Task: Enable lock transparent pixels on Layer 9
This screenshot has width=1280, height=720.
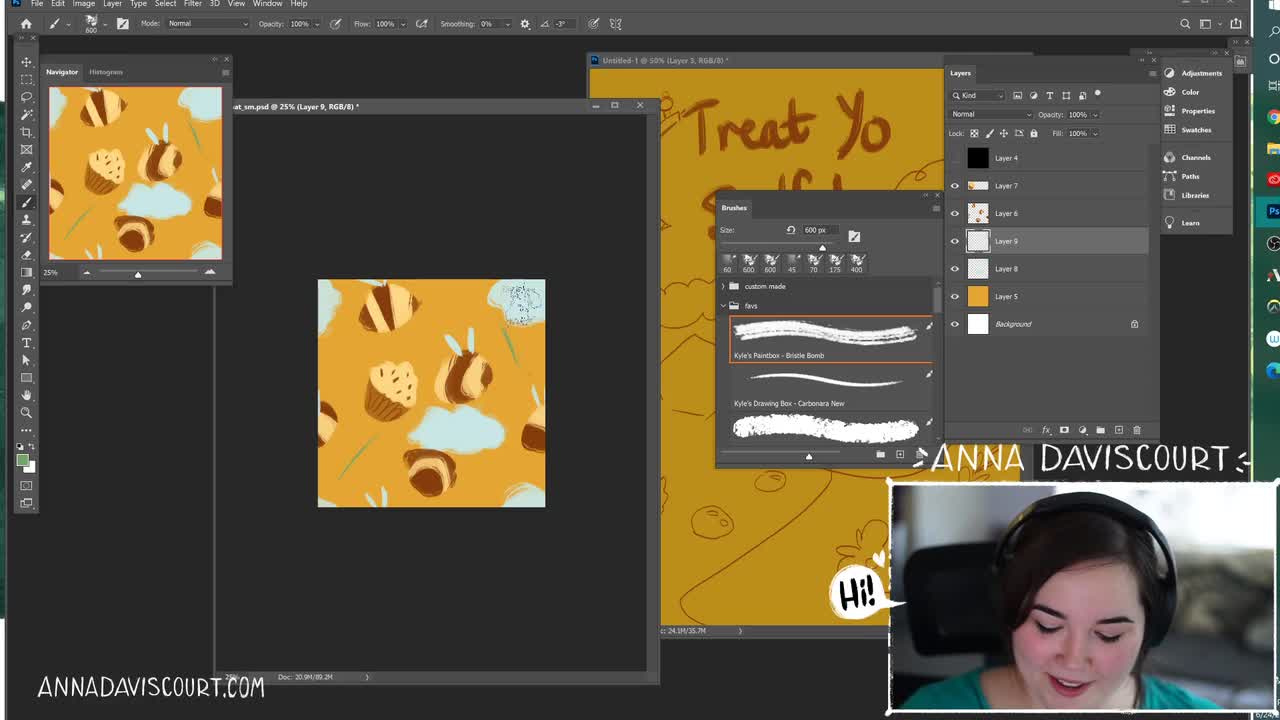Action: tap(974, 133)
